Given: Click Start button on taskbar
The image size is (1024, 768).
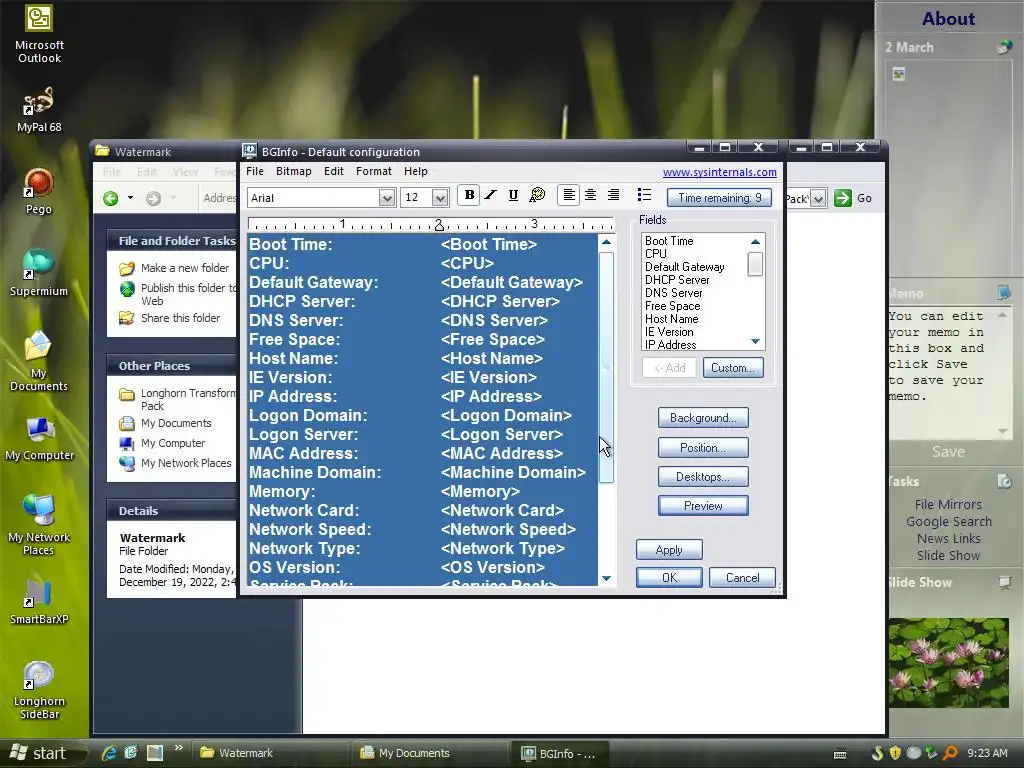Looking at the screenshot, I should tap(40, 753).
